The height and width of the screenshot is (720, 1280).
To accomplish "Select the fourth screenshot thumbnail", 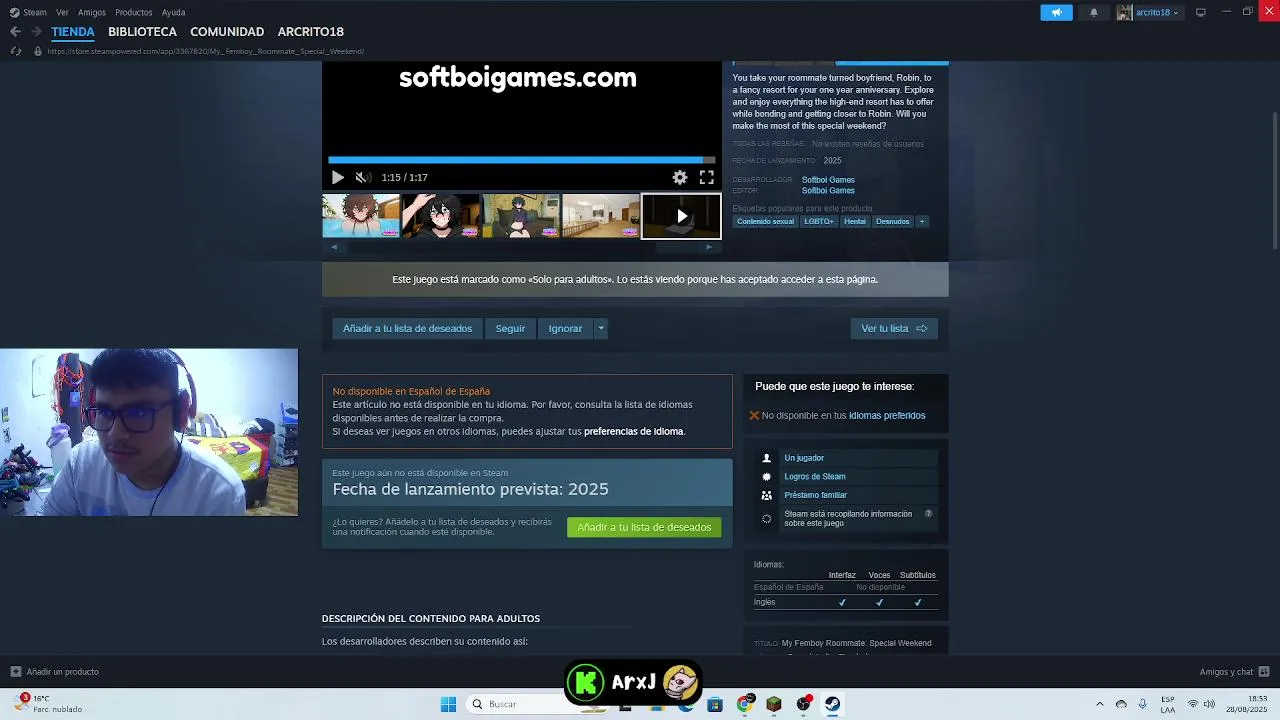I will pos(601,216).
